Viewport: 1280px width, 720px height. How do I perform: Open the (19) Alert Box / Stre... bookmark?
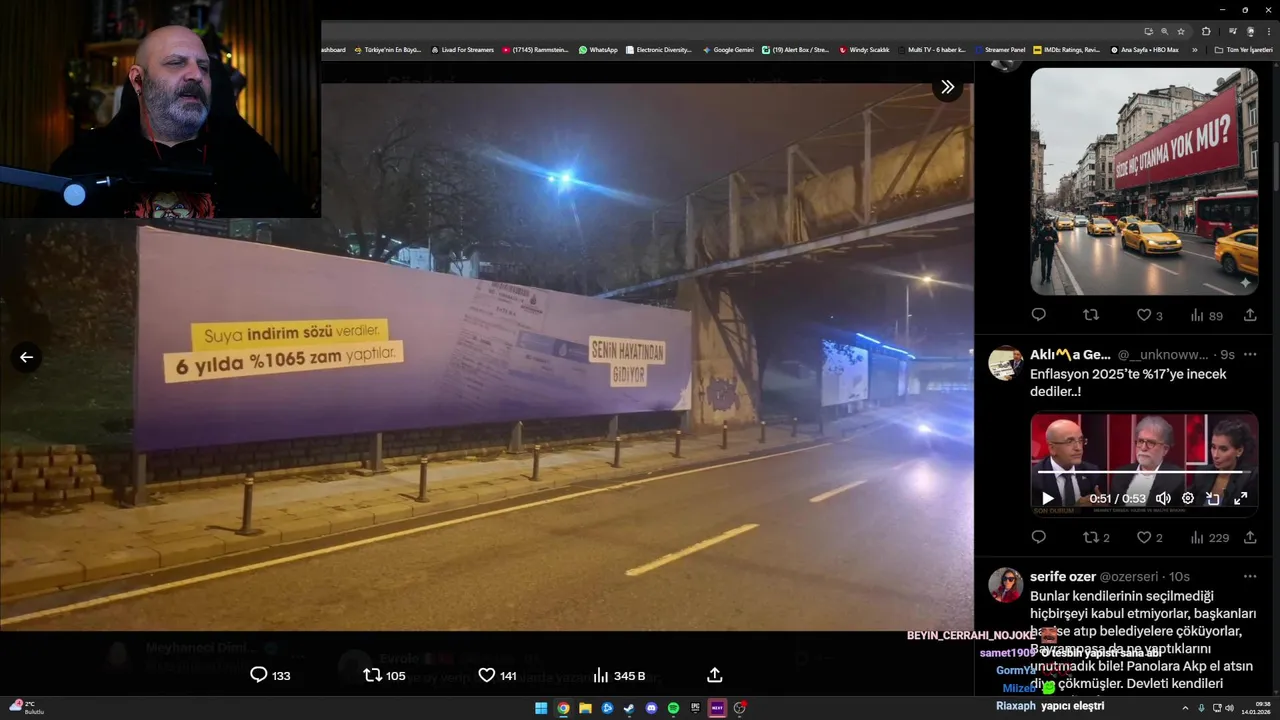[795, 49]
